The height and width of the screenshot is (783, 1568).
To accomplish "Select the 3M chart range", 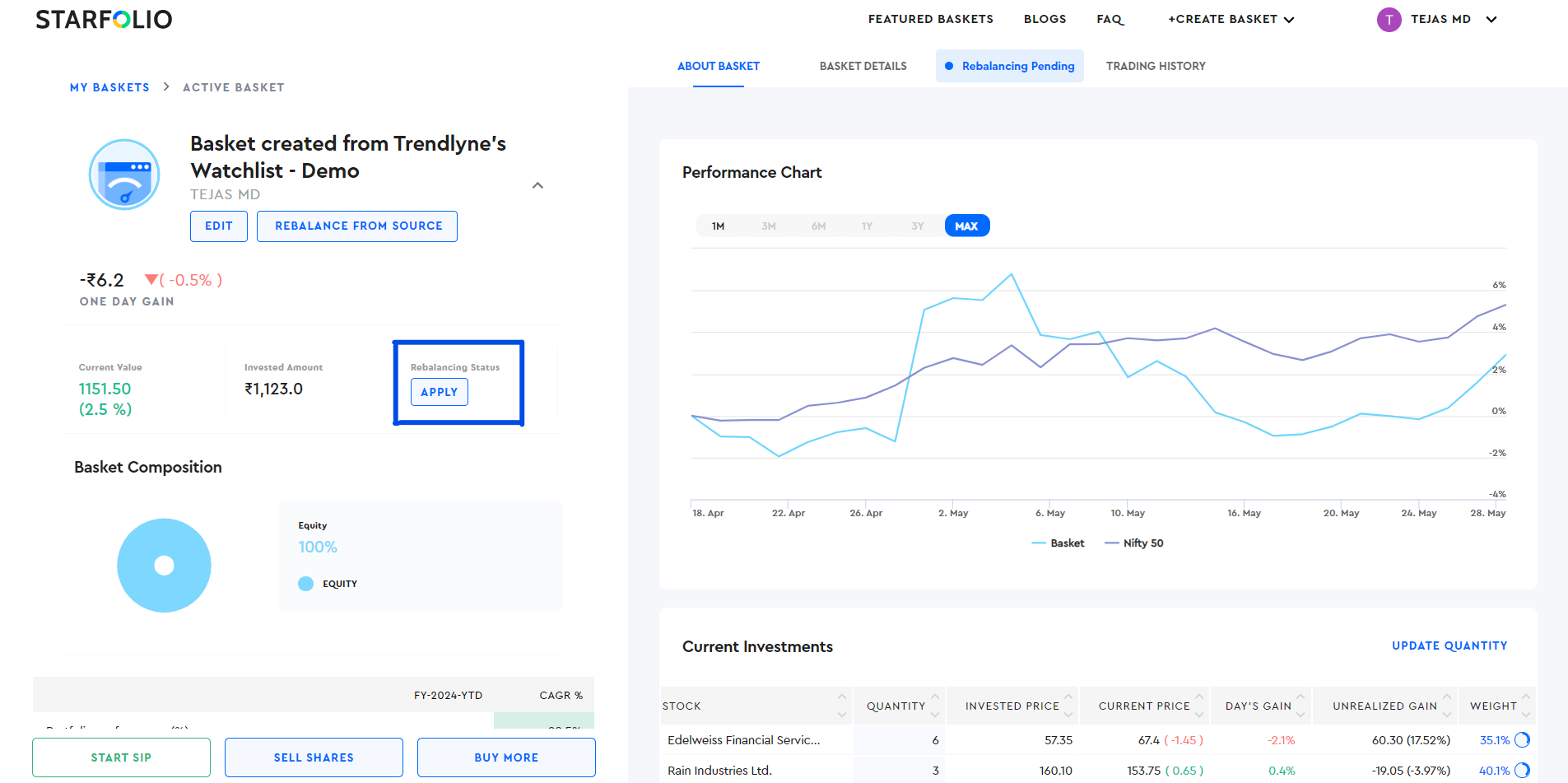I will click(x=768, y=226).
